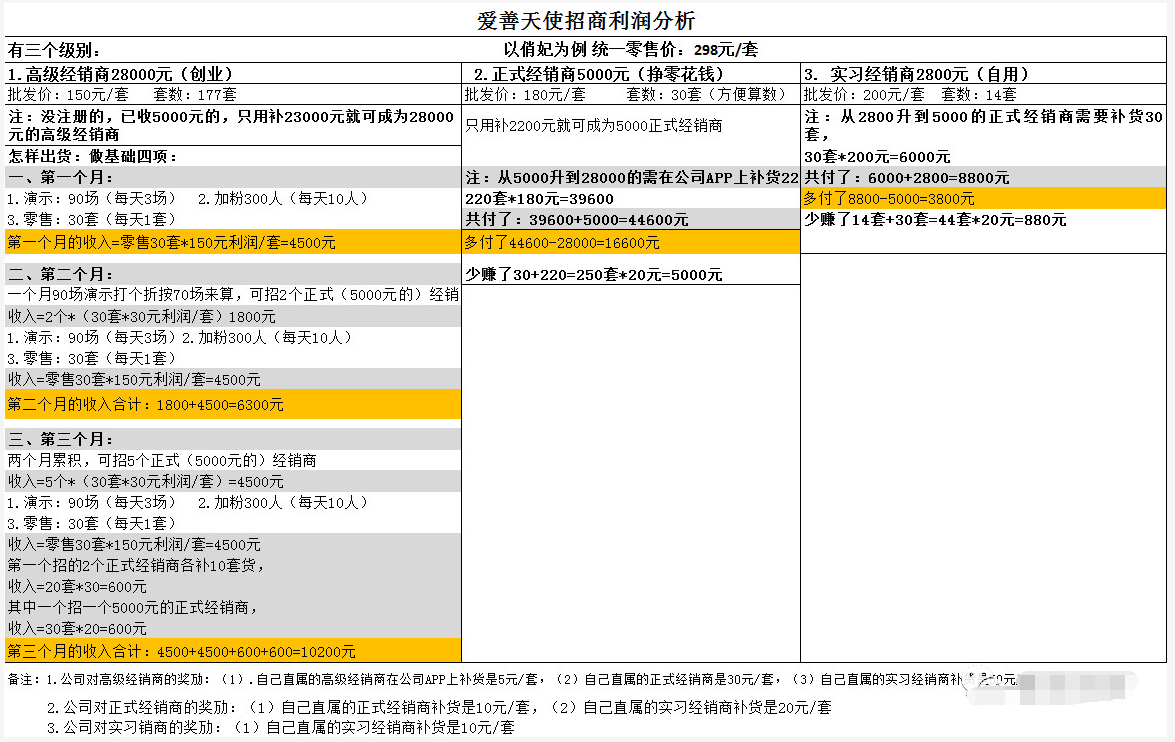This screenshot has height=742, width=1175.
Task: Select the 怎样出货 做基础四项 cell
Action: pos(93,156)
